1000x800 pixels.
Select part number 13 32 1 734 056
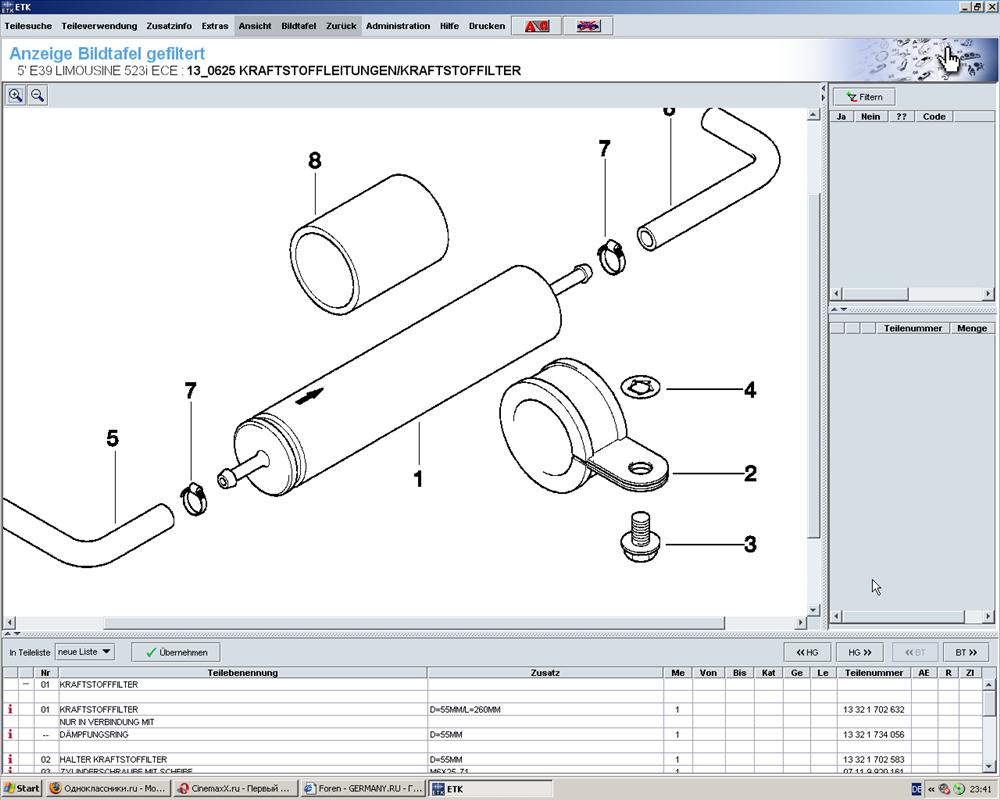873,734
